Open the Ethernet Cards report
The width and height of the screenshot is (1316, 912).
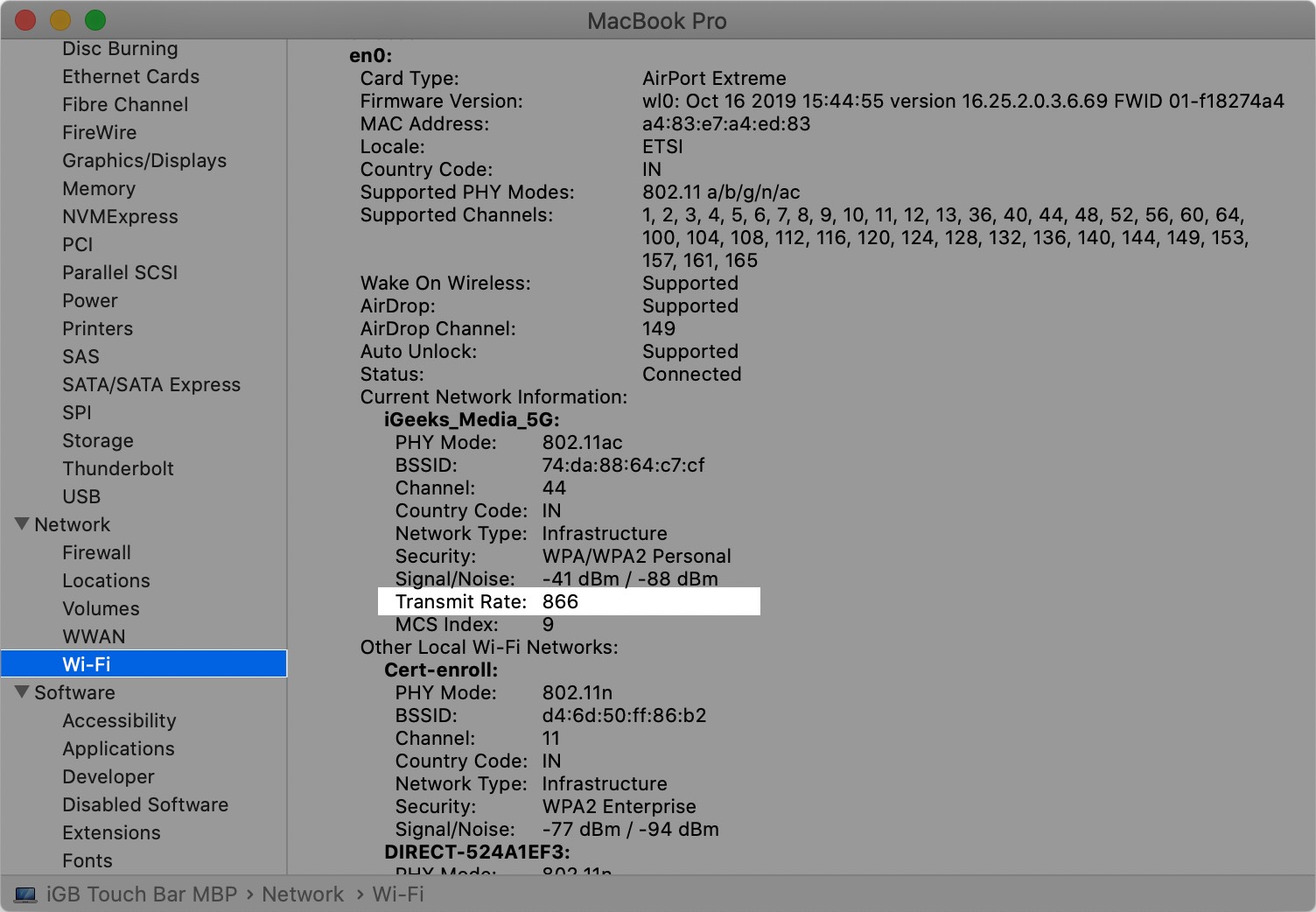pyautogui.click(x=130, y=76)
